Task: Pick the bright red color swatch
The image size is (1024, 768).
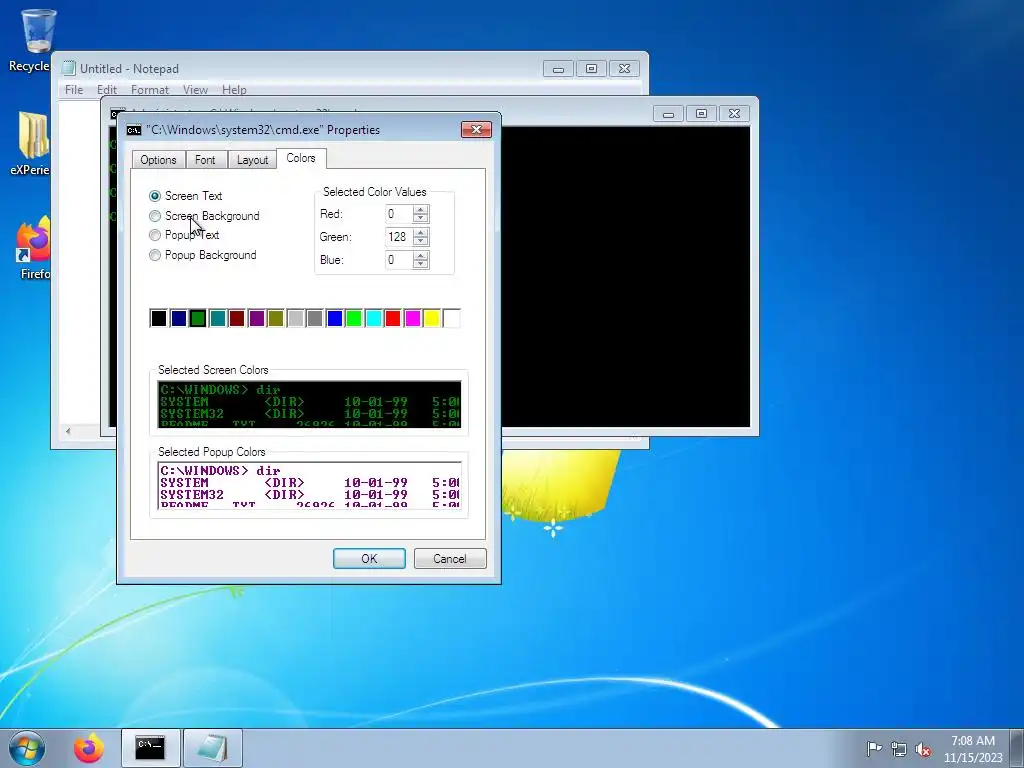Action: point(393,318)
